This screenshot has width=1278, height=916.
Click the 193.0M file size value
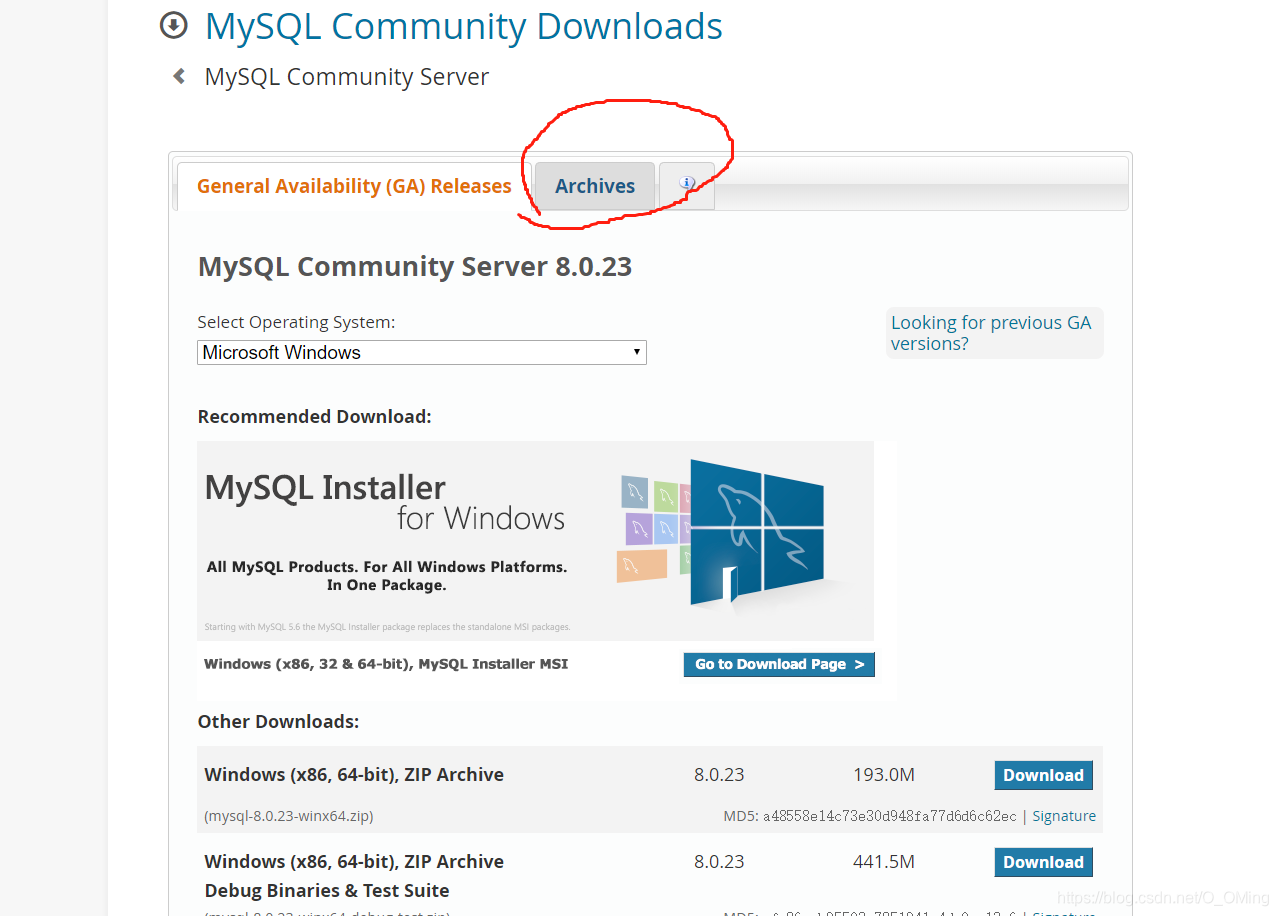coord(884,775)
